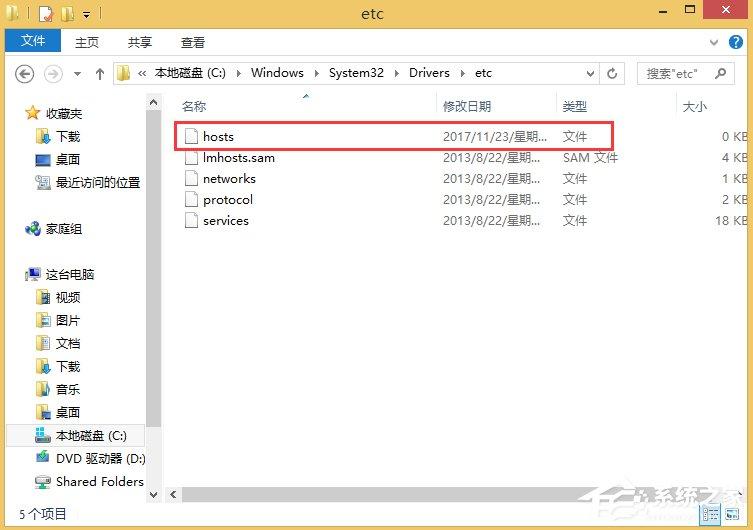Click the SAM 文件 type cell
753x530 pixels.
(590, 158)
